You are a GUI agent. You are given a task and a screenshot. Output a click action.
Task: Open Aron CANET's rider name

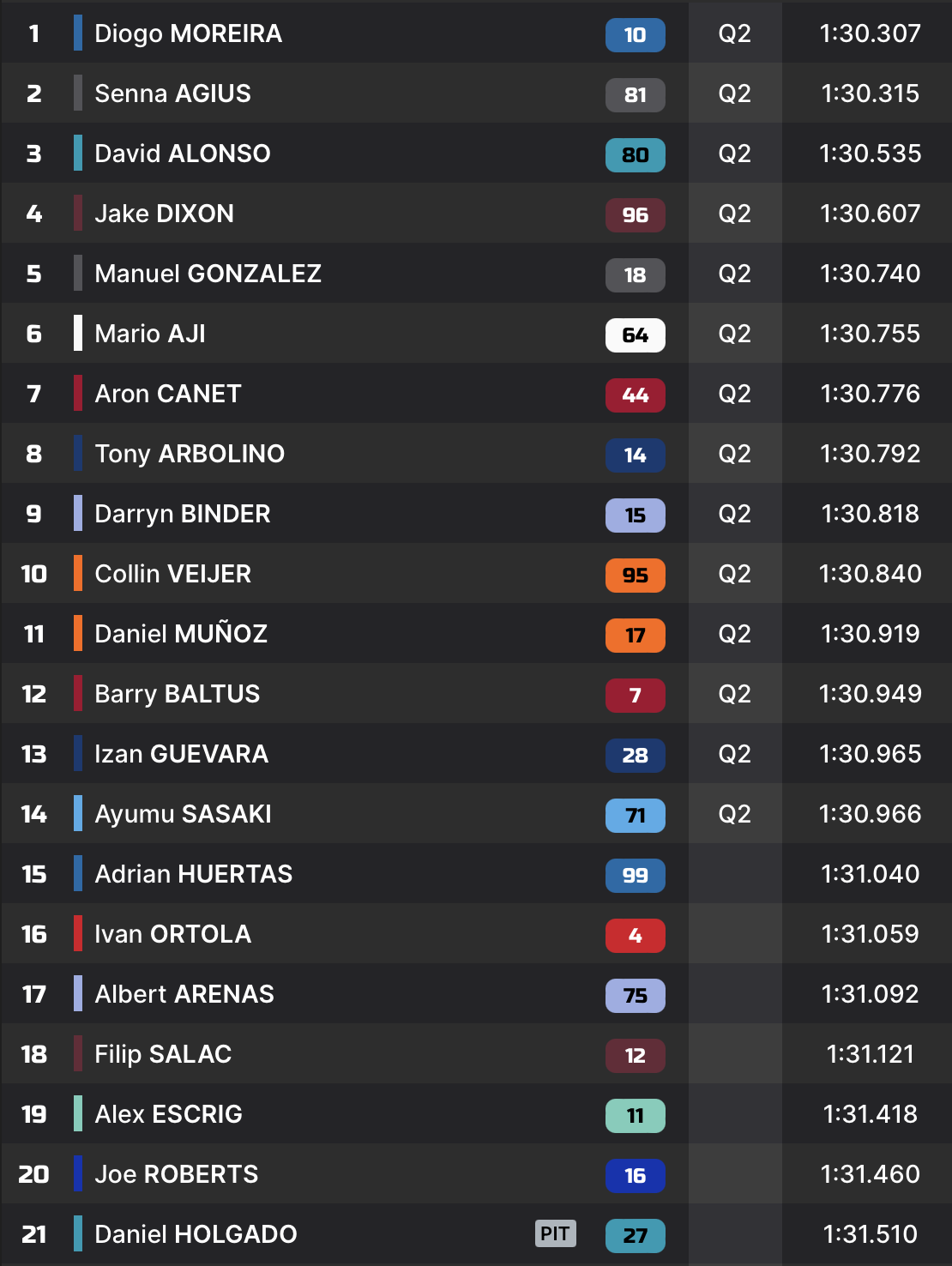point(168,394)
